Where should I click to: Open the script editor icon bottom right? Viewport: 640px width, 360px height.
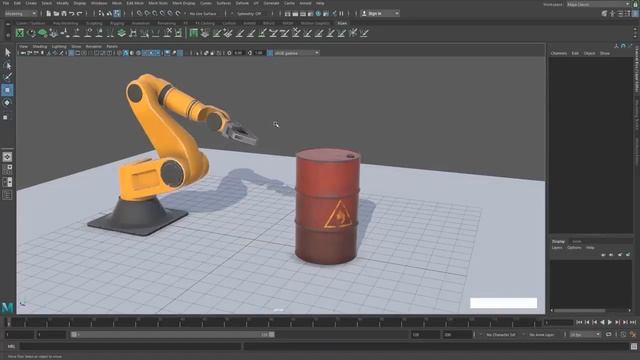tap(633, 347)
